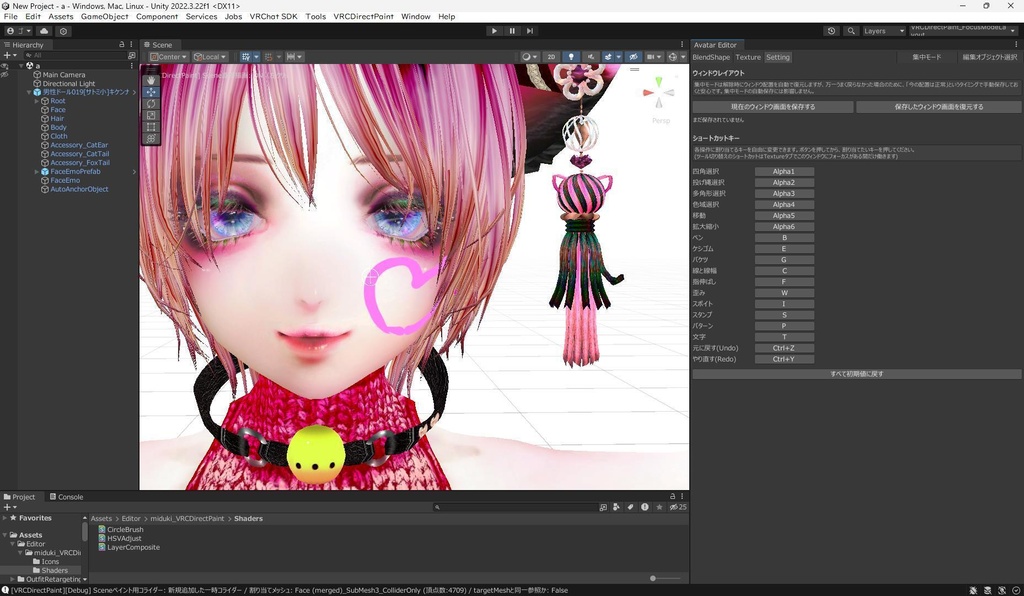
Task: Toggle Scene audio mute button
Action: pos(591,57)
